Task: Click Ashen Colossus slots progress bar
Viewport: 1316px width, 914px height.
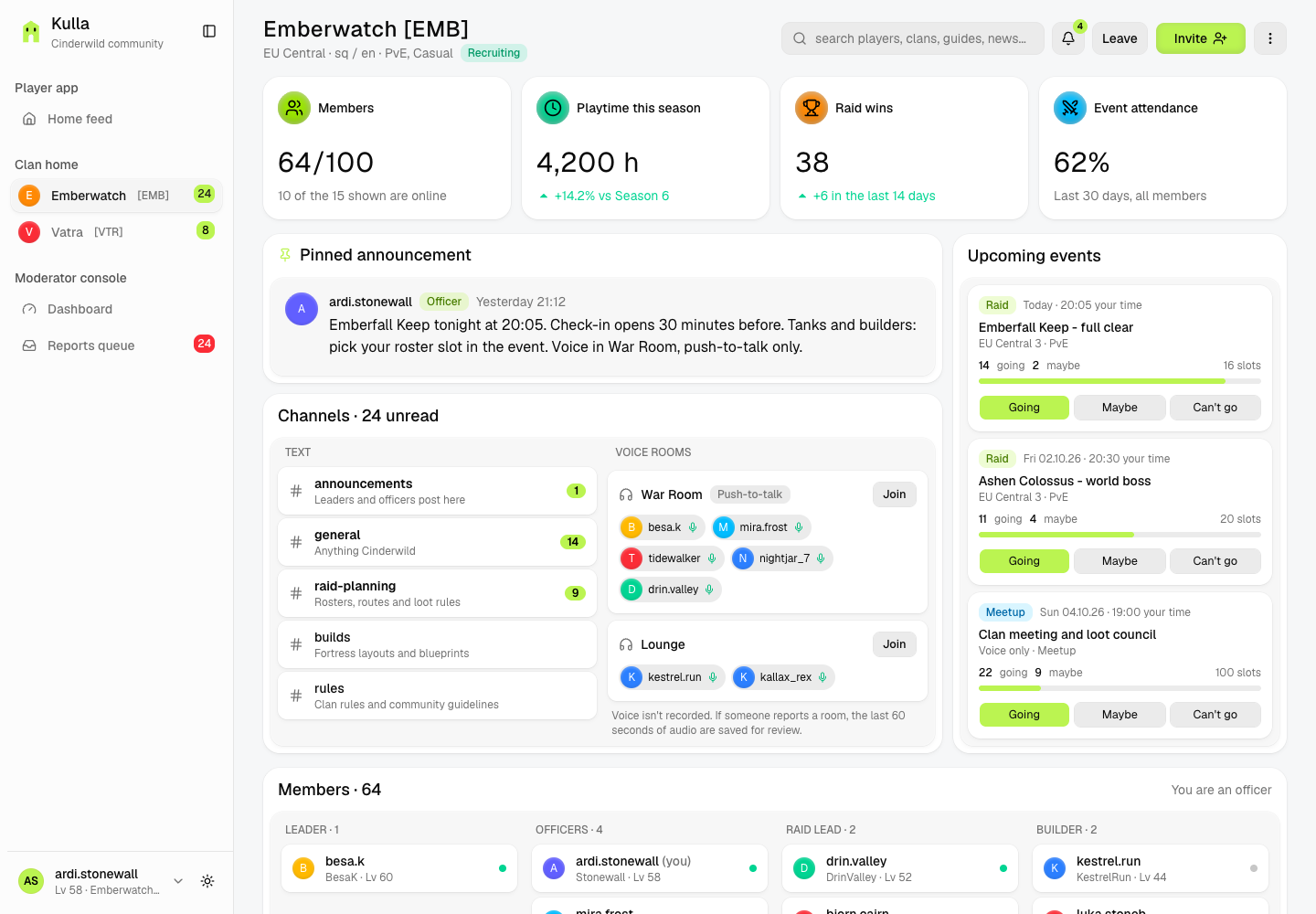Action: [1120, 534]
